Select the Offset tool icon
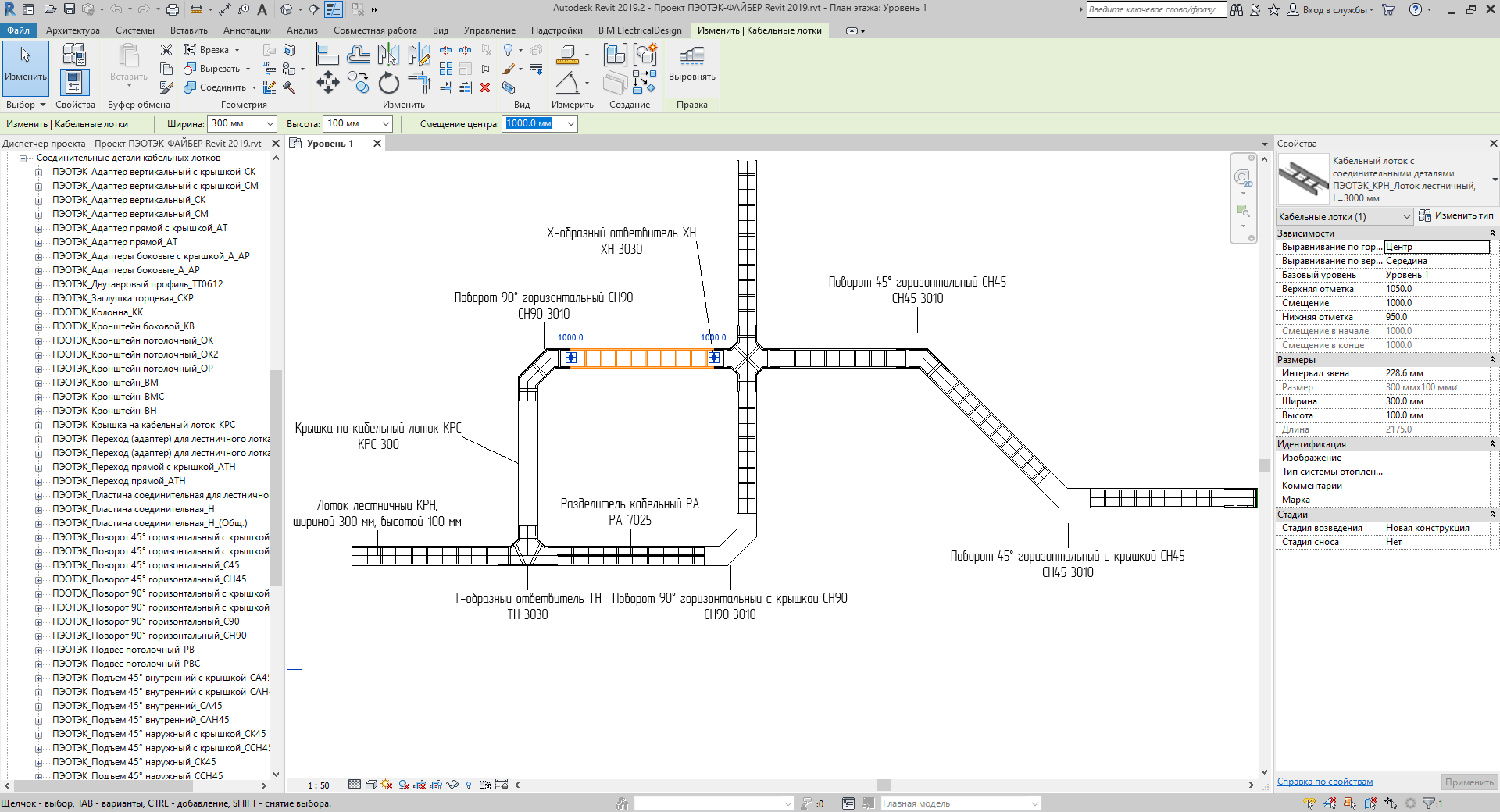Screen dimensions: 1500x812 tap(359, 55)
